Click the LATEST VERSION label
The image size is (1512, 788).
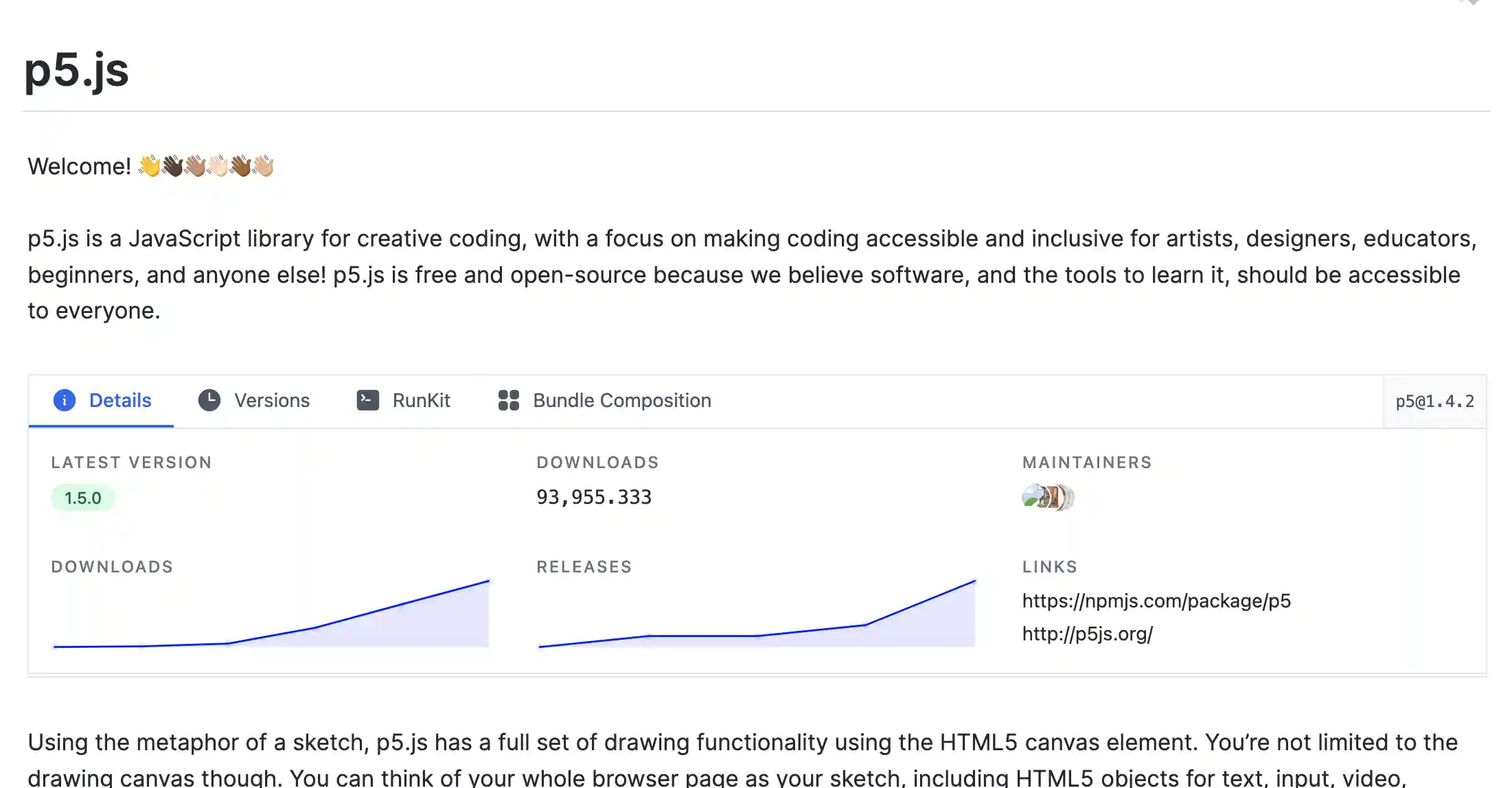(131, 463)
